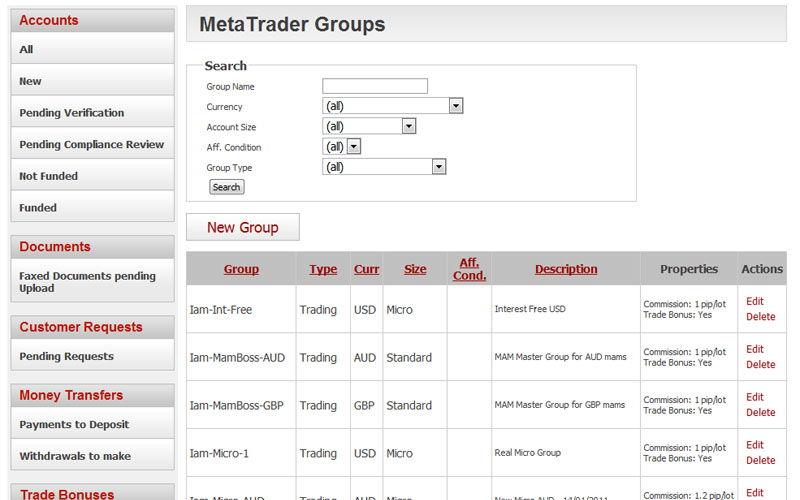This screenshot has width=800, height=500.
Task: Edit the Iam-MamBoss-AUD group
Action: click(x=755, y=349)
